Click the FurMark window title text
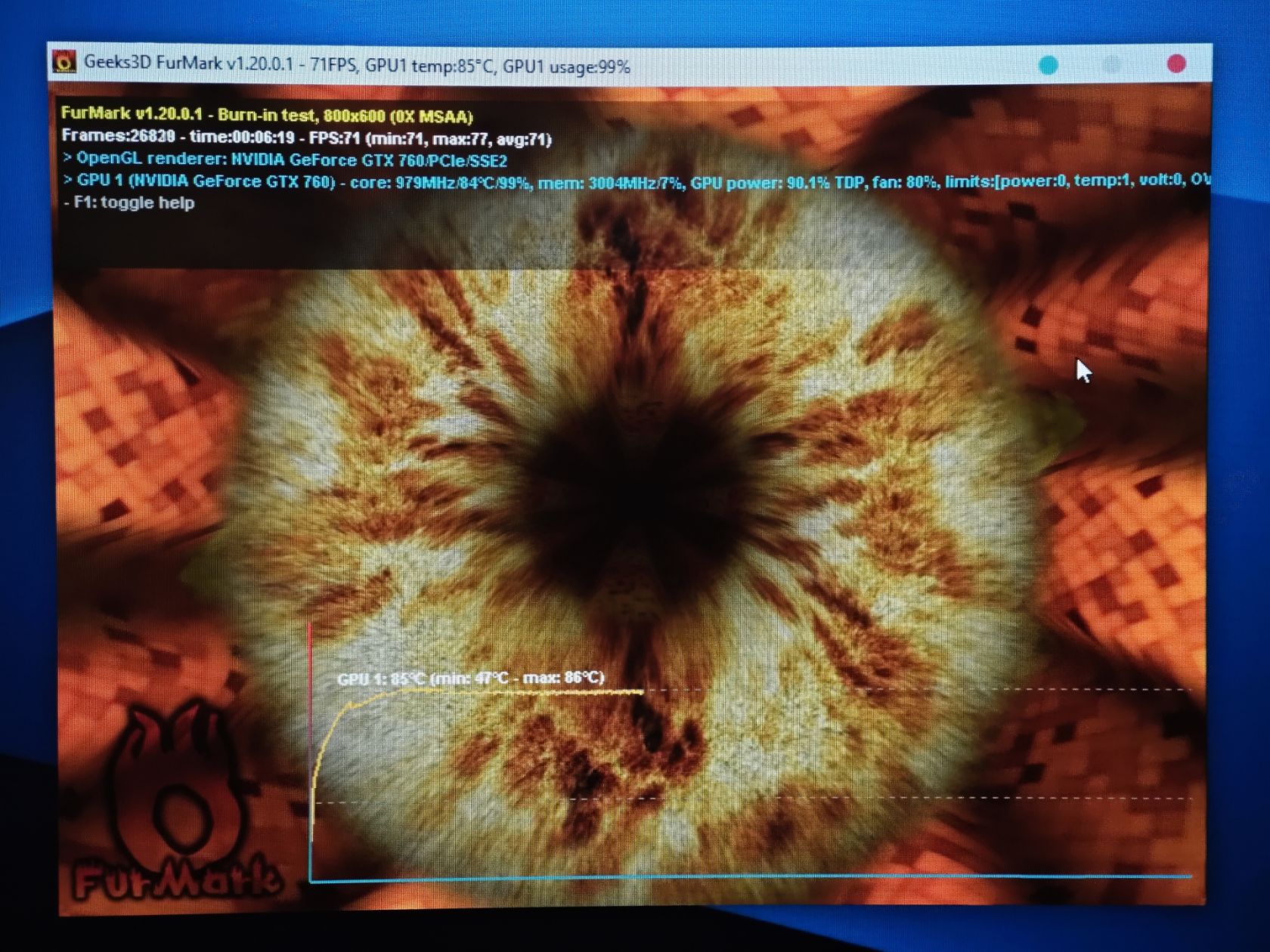The height and width of the screenshot is (952, 1270). tap(357, 65)
